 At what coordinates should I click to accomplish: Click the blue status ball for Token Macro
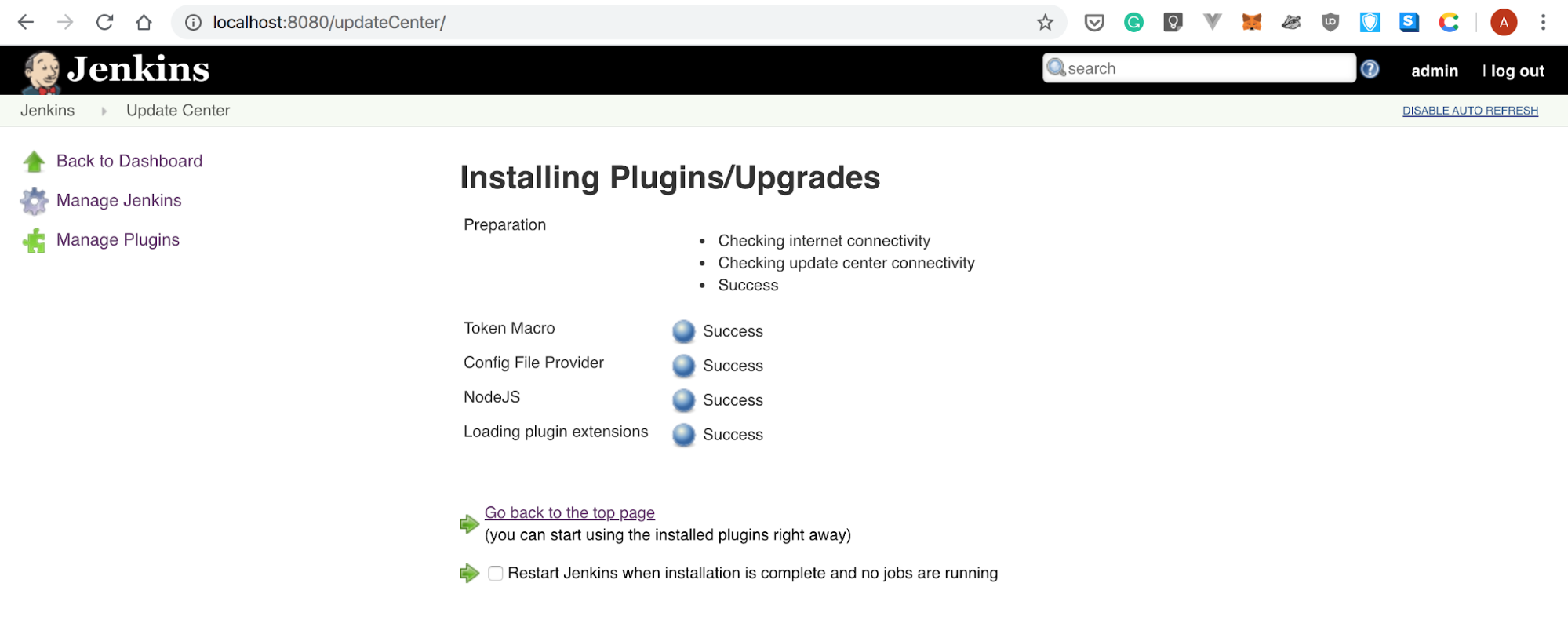click(683, 331)
